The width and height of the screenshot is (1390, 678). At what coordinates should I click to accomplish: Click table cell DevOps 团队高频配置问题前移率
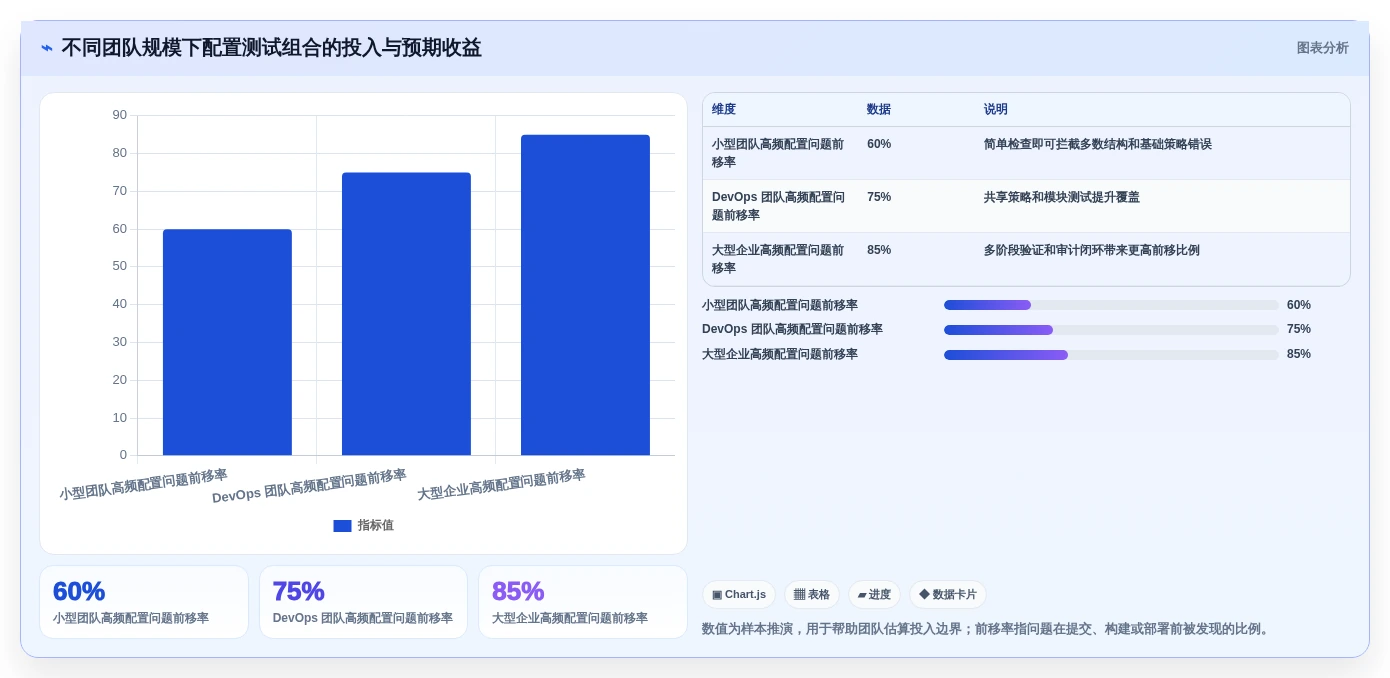778,206
